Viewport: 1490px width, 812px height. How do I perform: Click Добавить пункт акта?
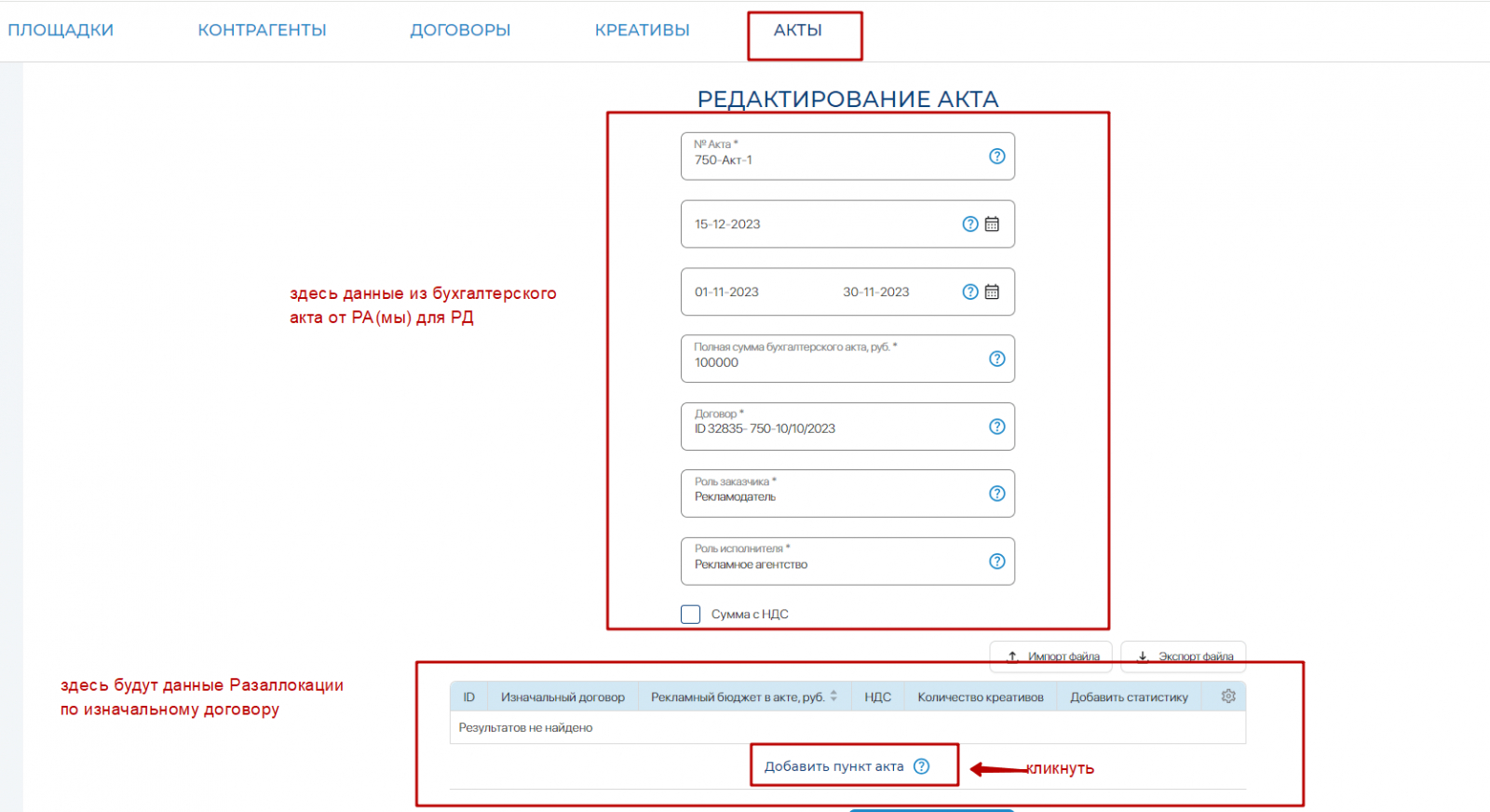click(x=833, y=766)
